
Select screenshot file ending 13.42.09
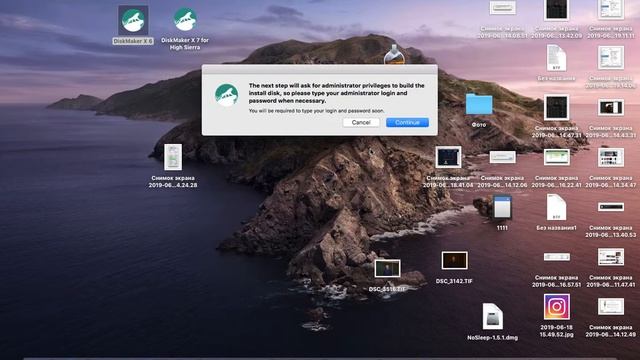coord(556,10)
